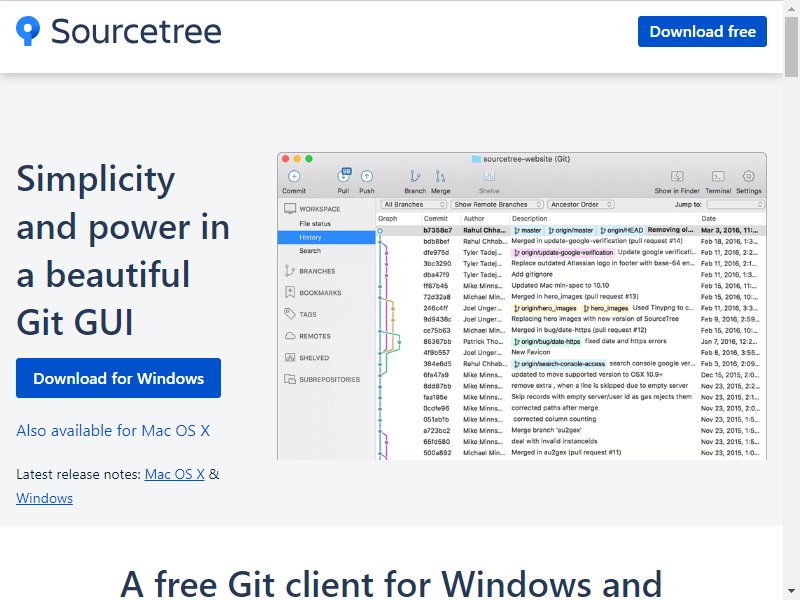Select Search in the sidebar

310,251
